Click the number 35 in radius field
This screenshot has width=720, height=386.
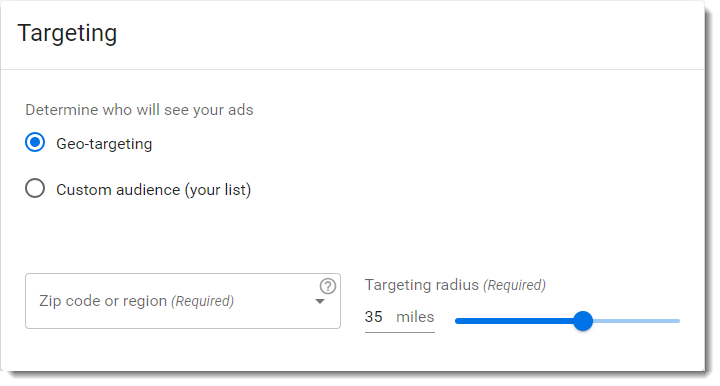pos(373,317)
